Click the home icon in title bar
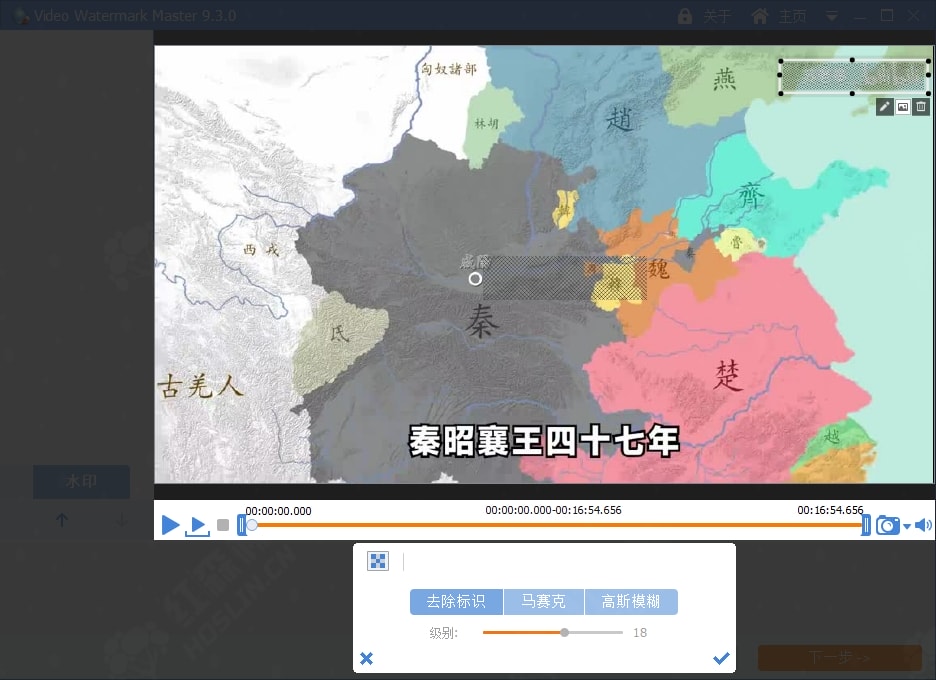This screenshot has height=680, width=936. (x=760, y=16)
